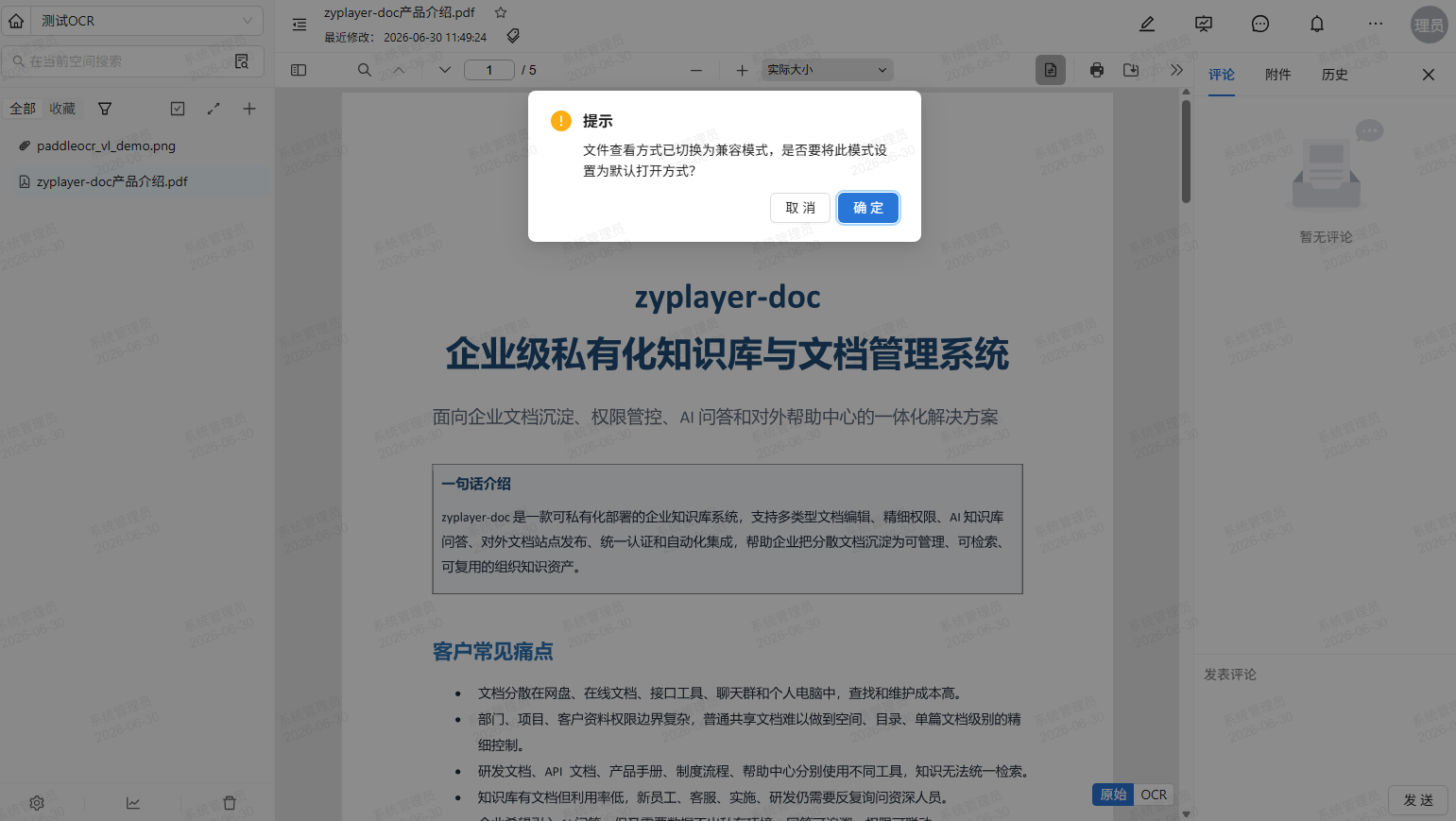Expand the document tree with arrows icon
Viewport: 1456px width, 821px height.
click(x=214, y=109)
